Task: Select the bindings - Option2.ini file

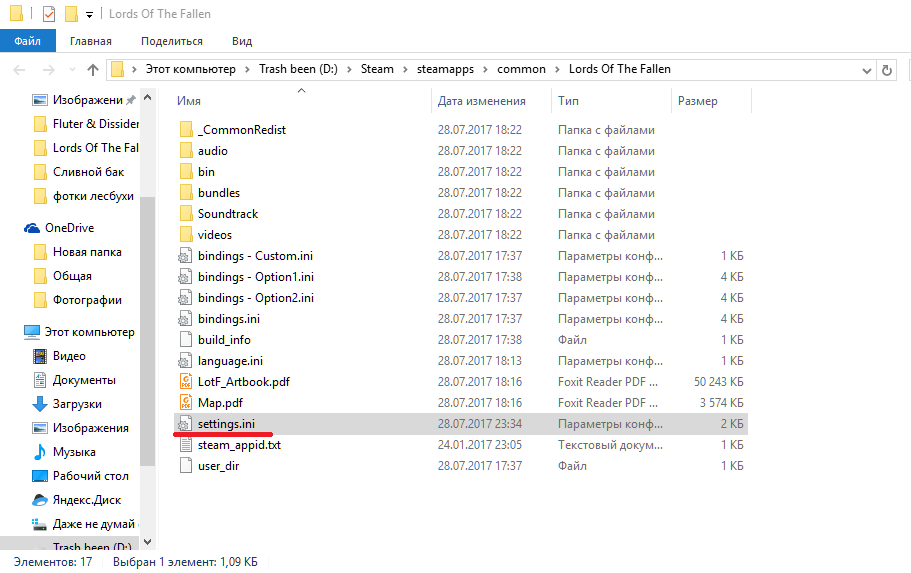Action: tap(256, 298)
